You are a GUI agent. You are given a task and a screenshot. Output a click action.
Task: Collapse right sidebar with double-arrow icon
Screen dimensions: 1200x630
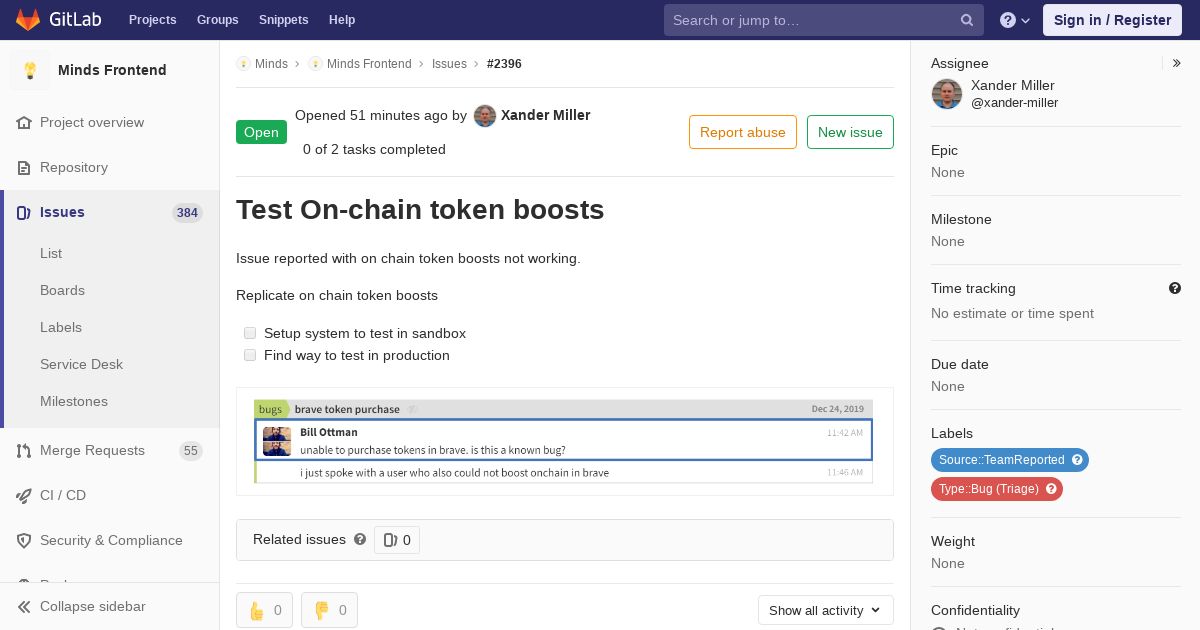tap(1177, 63)
